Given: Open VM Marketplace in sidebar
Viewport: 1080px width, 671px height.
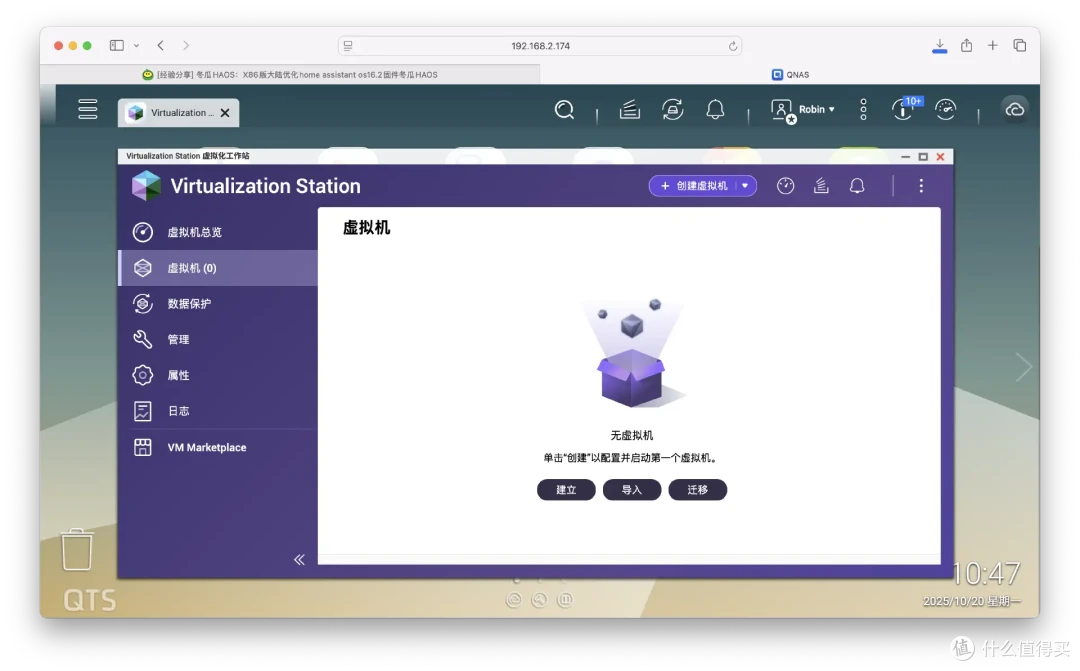Looking at the screenshot, I should [218, 448].
